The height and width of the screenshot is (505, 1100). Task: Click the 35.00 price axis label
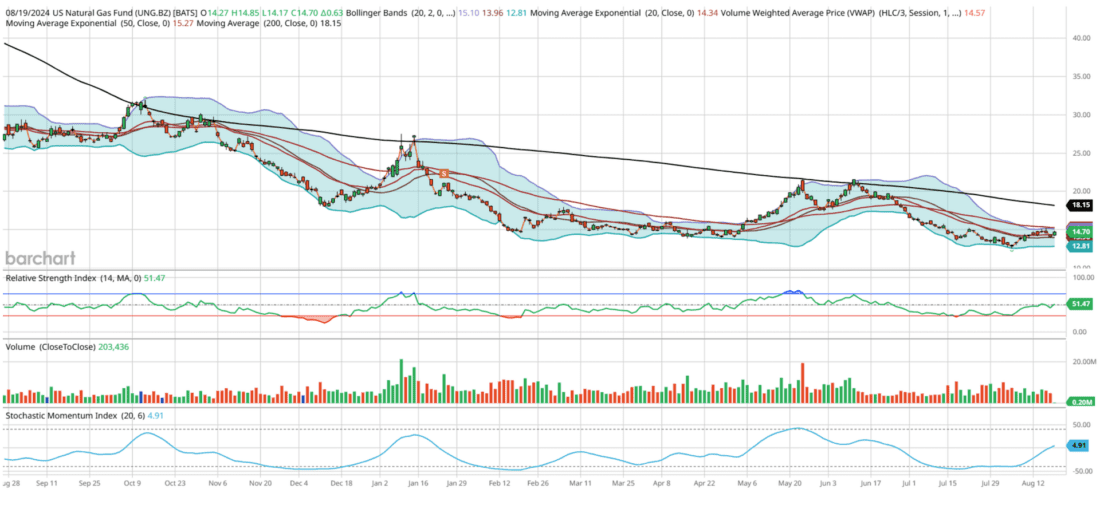pos(1080,76)
